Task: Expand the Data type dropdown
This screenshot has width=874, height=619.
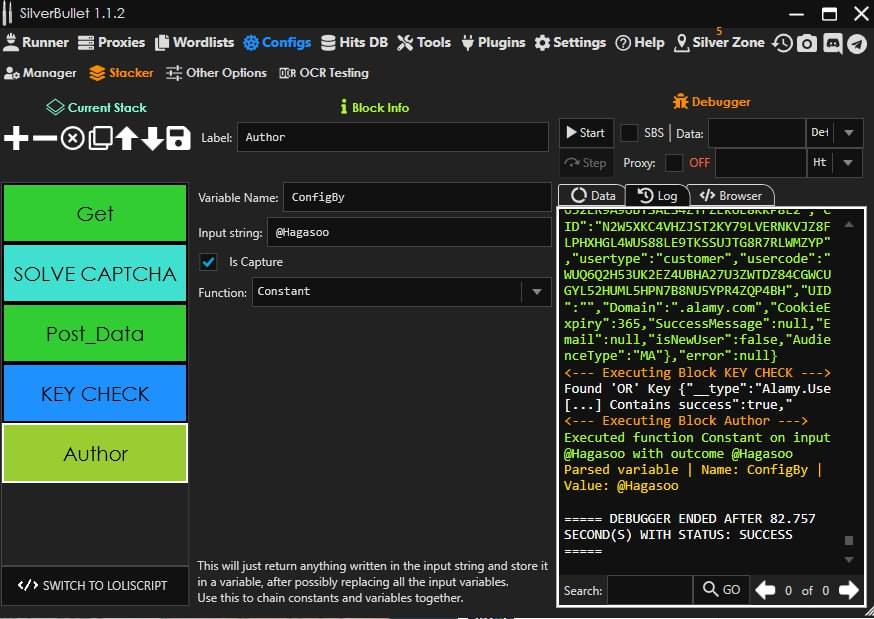Action: (x=848, y=133)
